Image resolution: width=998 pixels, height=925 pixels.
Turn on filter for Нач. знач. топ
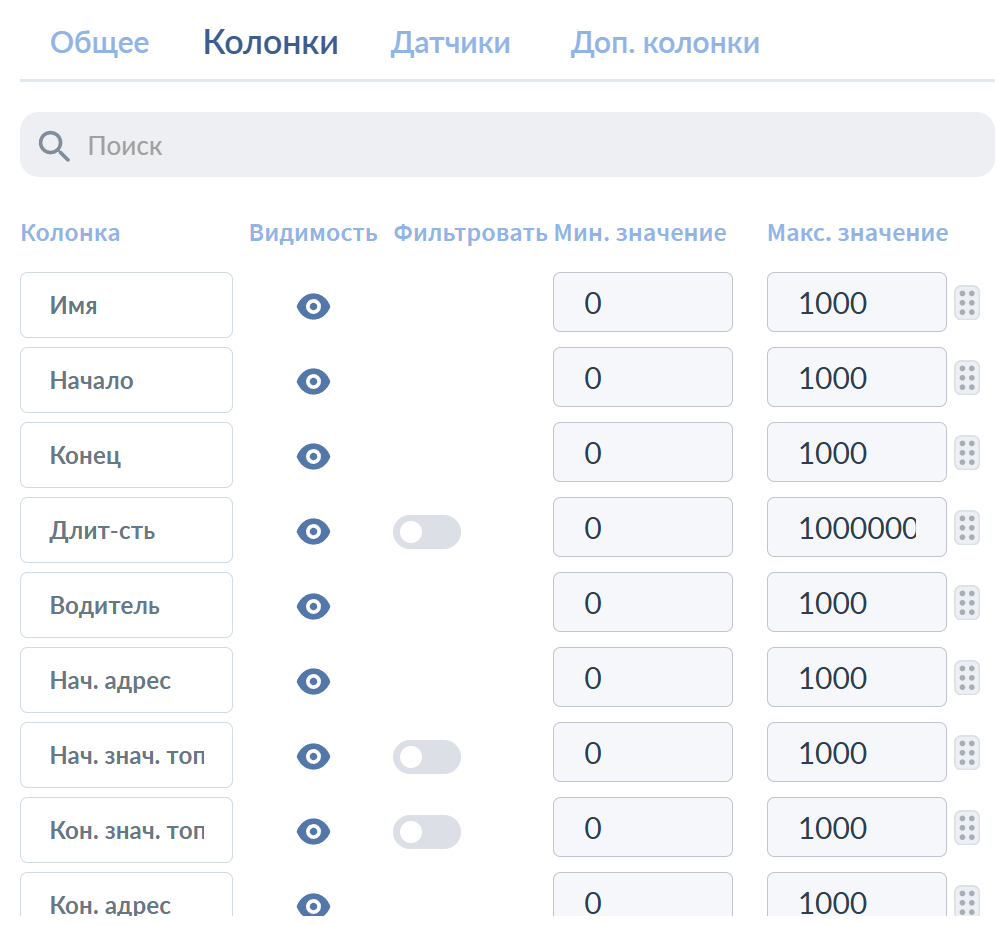tap(426, 757)
